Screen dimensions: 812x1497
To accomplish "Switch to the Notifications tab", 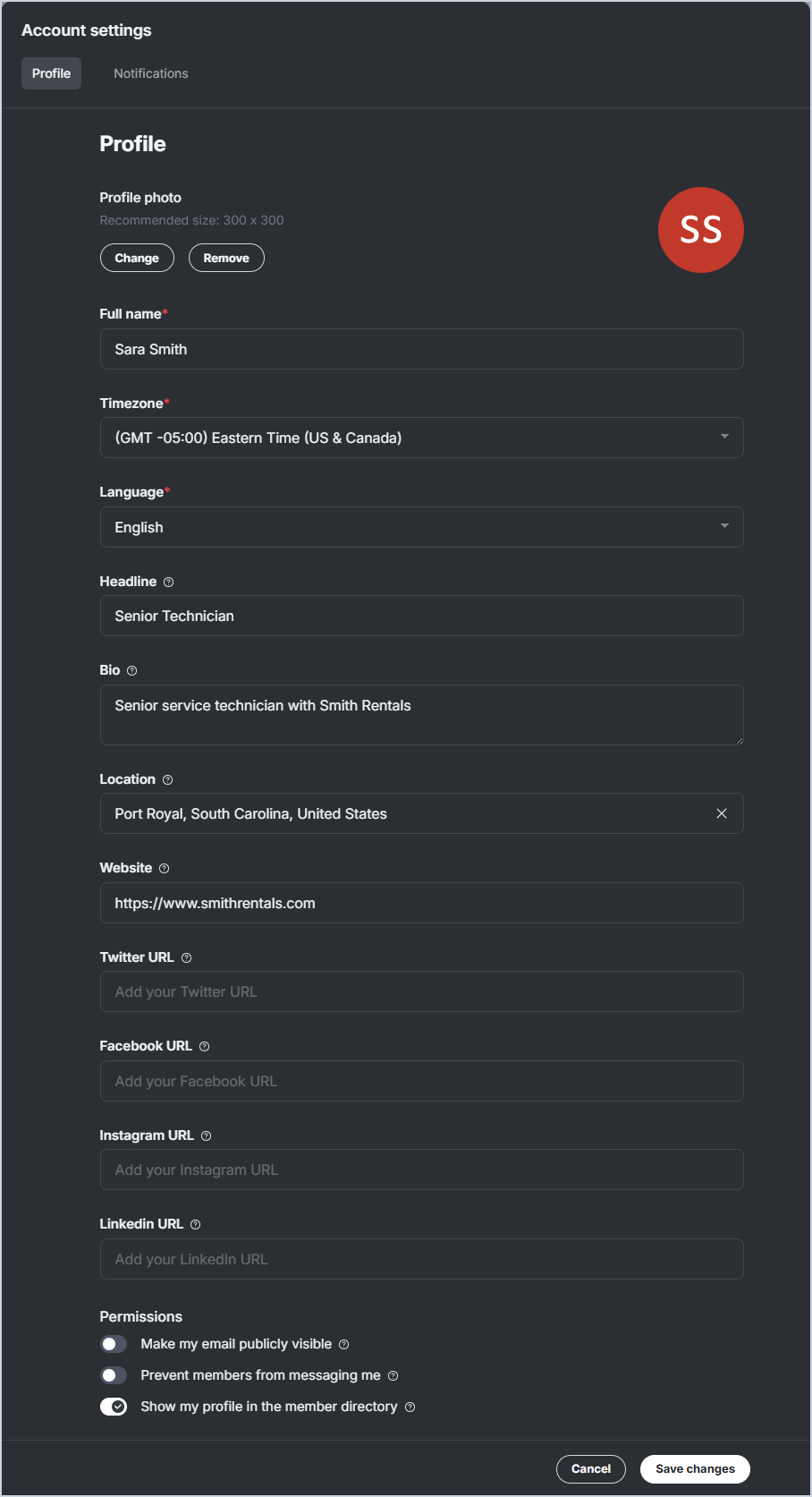I will tap(151, 73).
